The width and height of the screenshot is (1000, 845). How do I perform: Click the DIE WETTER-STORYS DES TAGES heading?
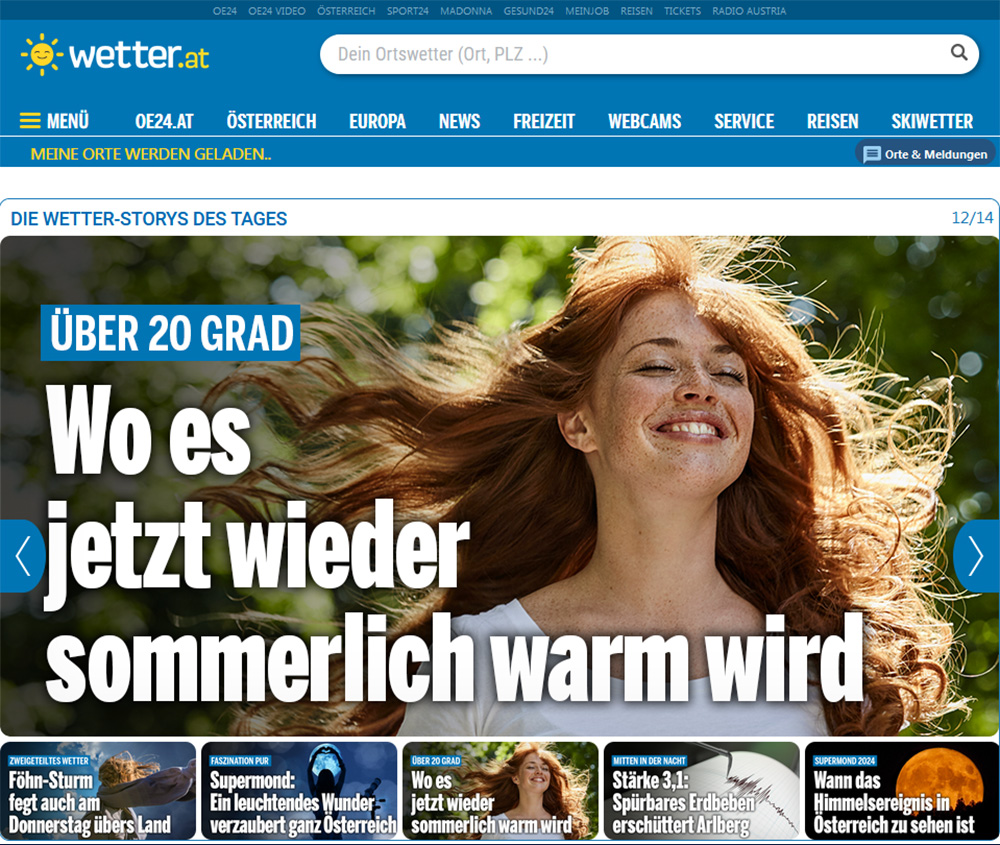pyautogui.click(x=149, y=219)
